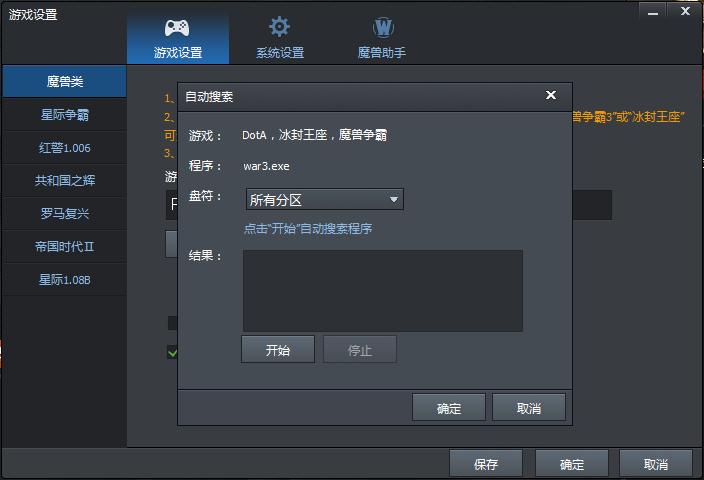This screenshot has width=704, height=480.
Task: Cancel the 自动搜索 dialog with 取消
Action: coord(528,408)
